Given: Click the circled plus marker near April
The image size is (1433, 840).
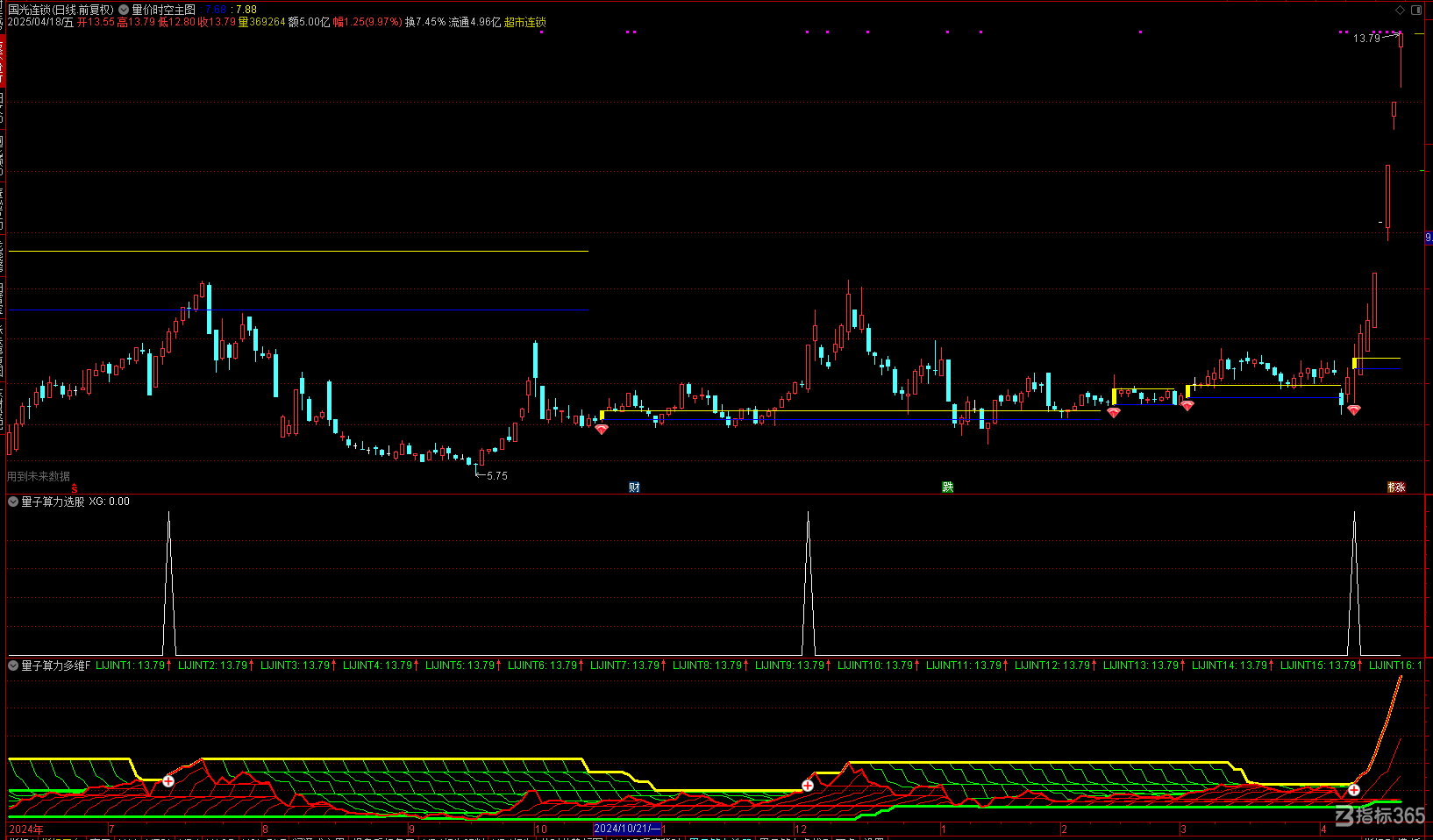Looking at the screenshot, I should pos(1354,790).
